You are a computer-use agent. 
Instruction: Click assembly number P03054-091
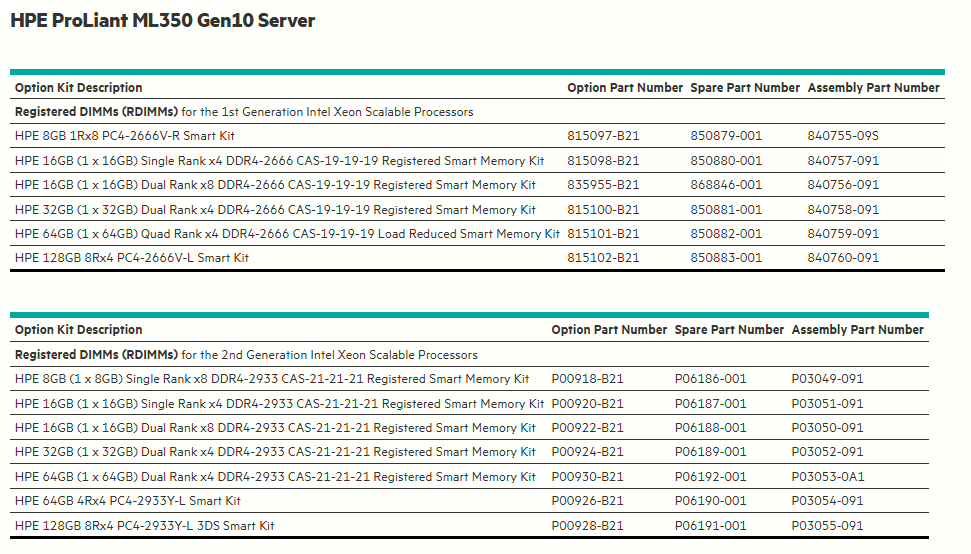[827, 501]
